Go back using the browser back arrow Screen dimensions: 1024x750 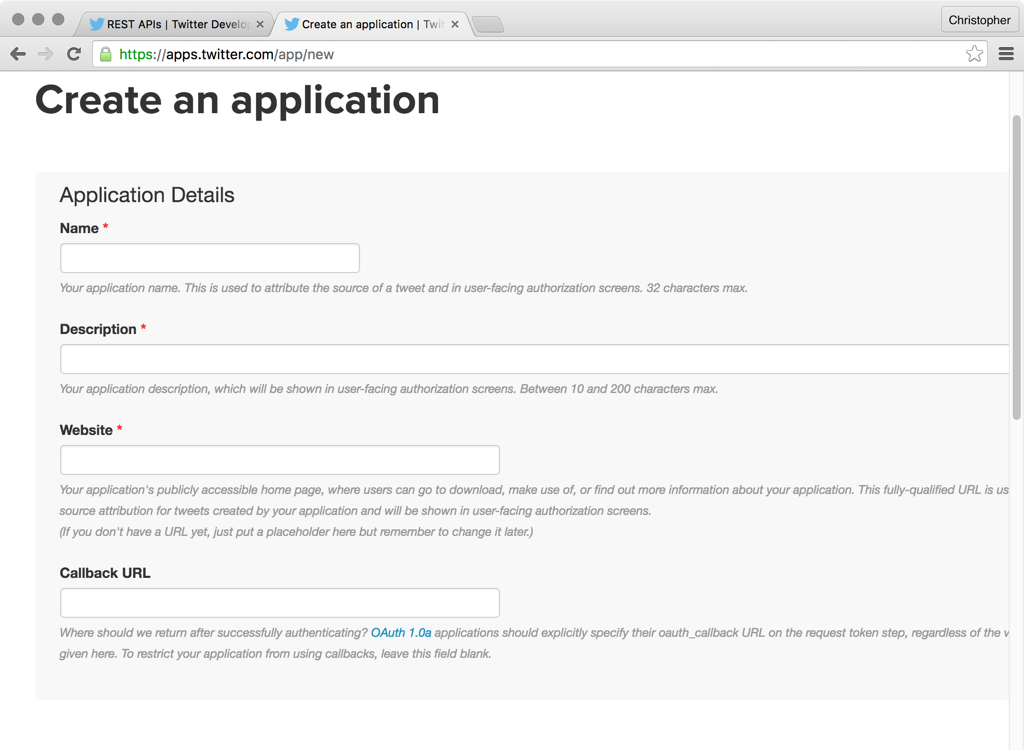[18, 54]
